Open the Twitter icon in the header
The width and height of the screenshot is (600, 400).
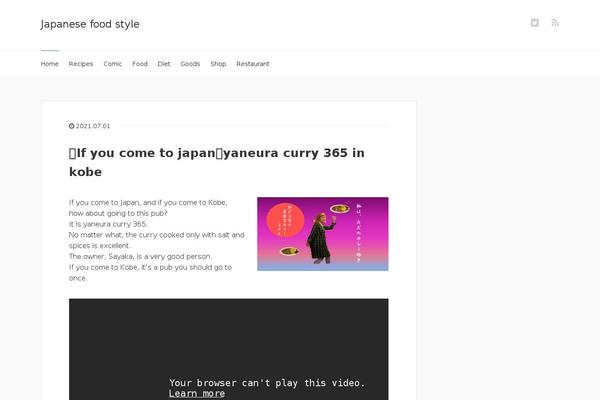pos(535,23)
